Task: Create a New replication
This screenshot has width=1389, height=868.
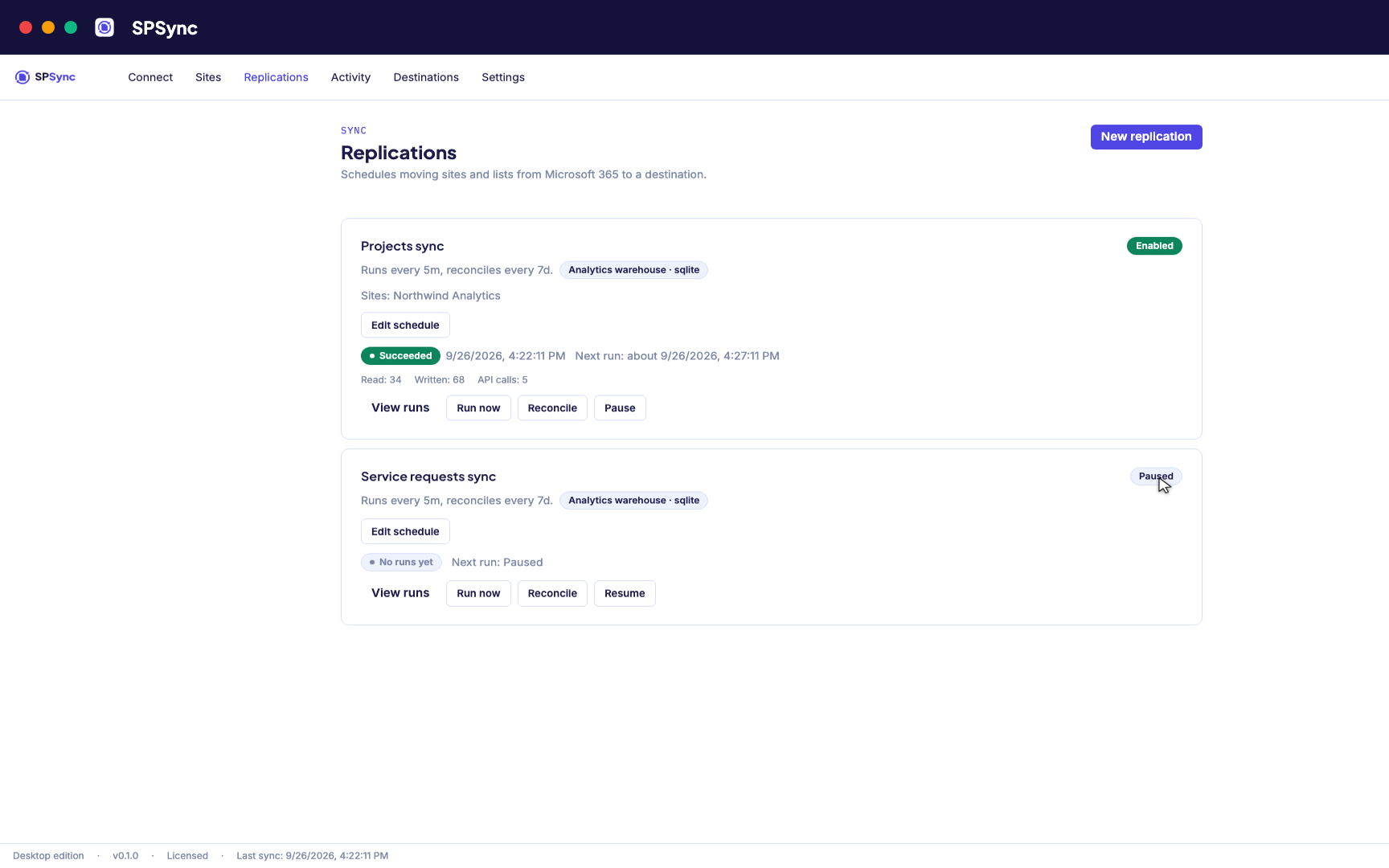Action: (1146, 137)
